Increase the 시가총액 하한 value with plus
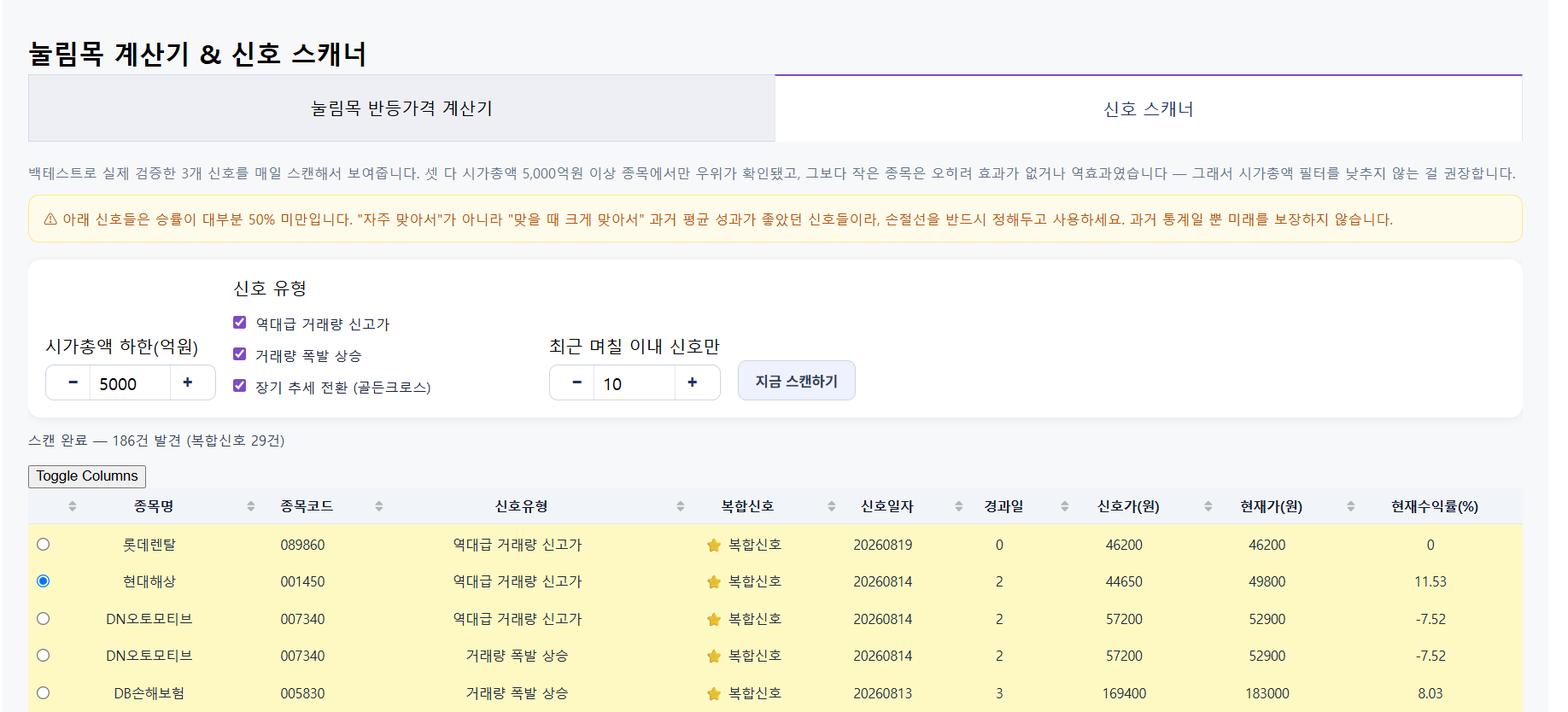 point(188,382)
